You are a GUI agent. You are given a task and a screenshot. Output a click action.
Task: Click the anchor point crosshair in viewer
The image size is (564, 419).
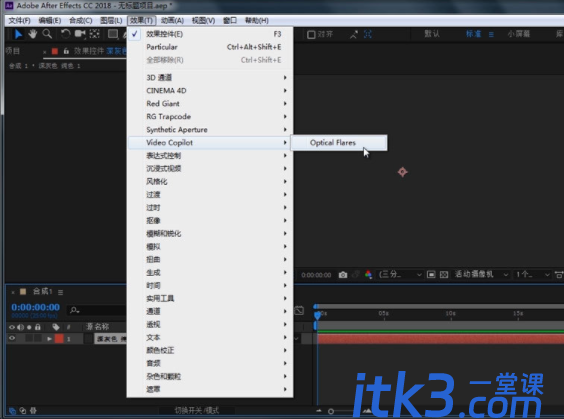(402, 172)
